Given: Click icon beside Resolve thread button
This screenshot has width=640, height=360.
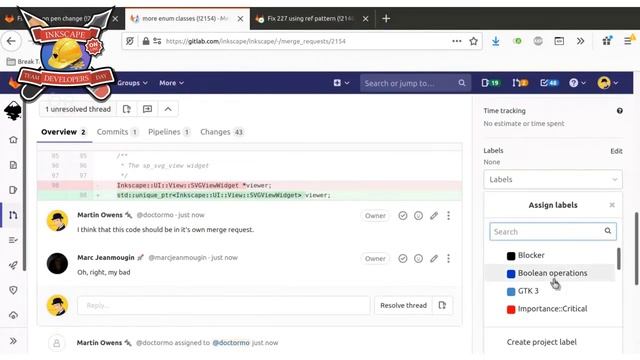Looking at the screenshot, I should tap(442, 305).
